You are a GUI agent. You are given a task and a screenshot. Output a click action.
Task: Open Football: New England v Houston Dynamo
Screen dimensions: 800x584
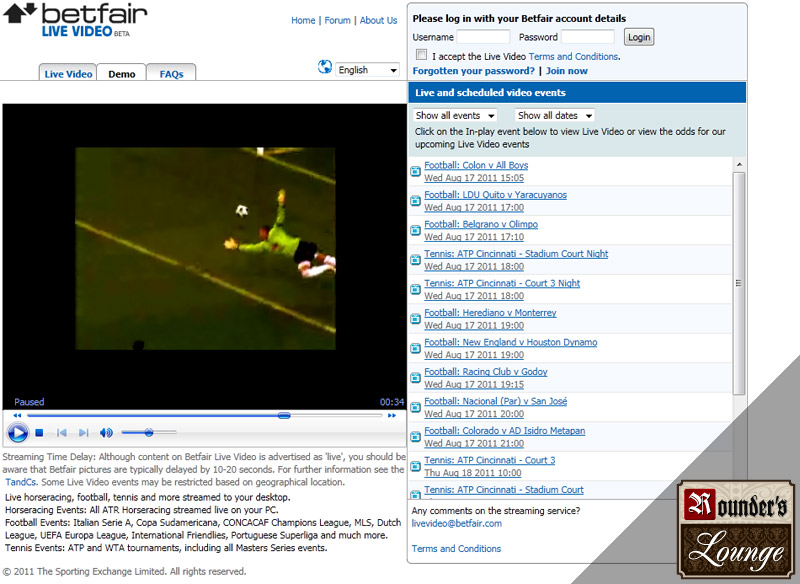pos(511,342)
